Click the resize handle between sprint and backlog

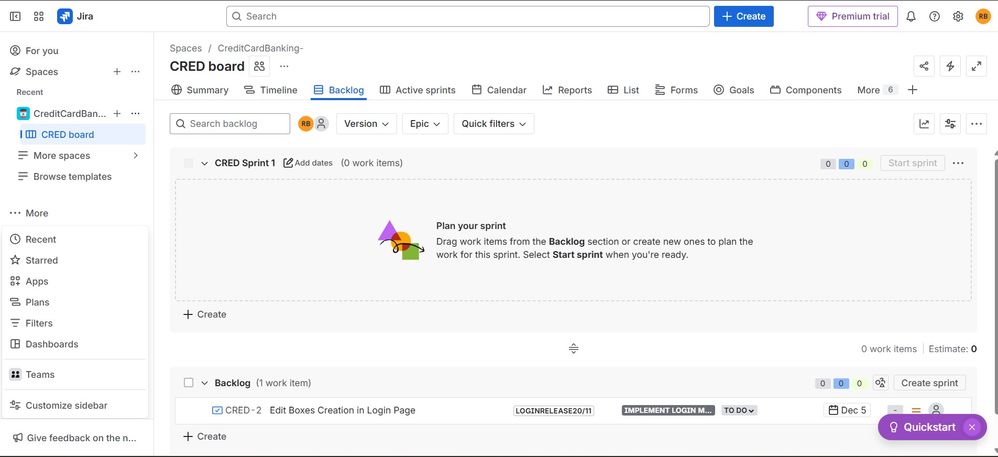click(x=573, y=349)
